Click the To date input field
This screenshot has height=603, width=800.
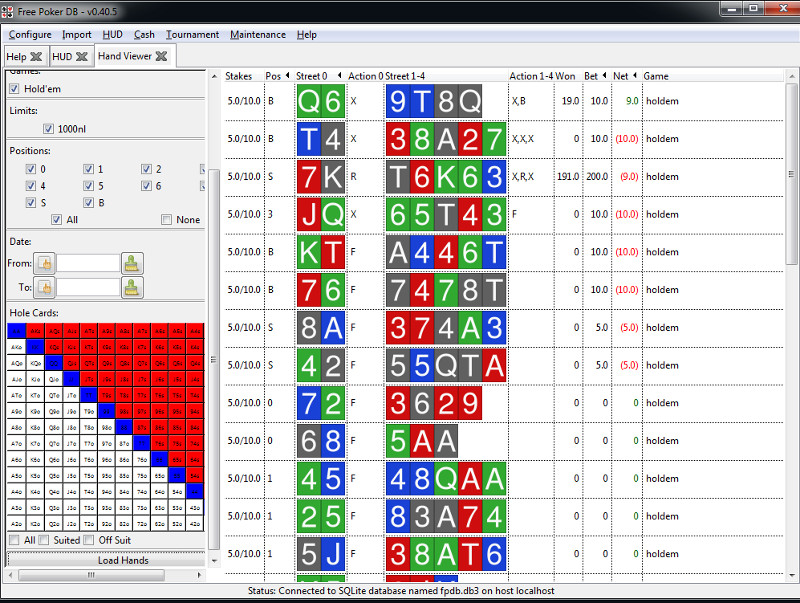(88, 287)
